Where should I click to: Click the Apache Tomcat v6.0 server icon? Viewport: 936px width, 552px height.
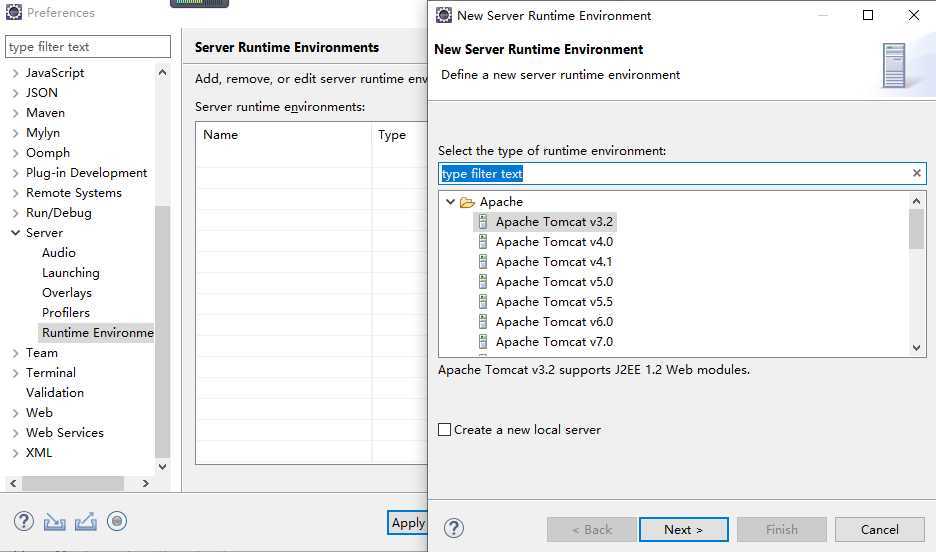coord(483,322)
